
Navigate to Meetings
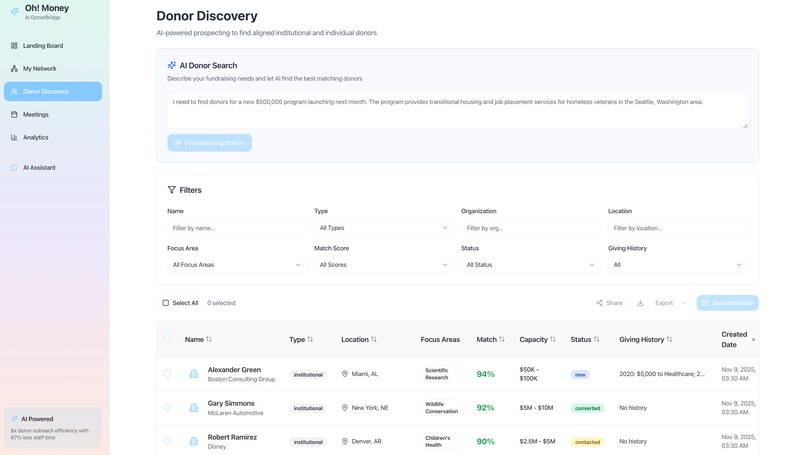(53, 115)
